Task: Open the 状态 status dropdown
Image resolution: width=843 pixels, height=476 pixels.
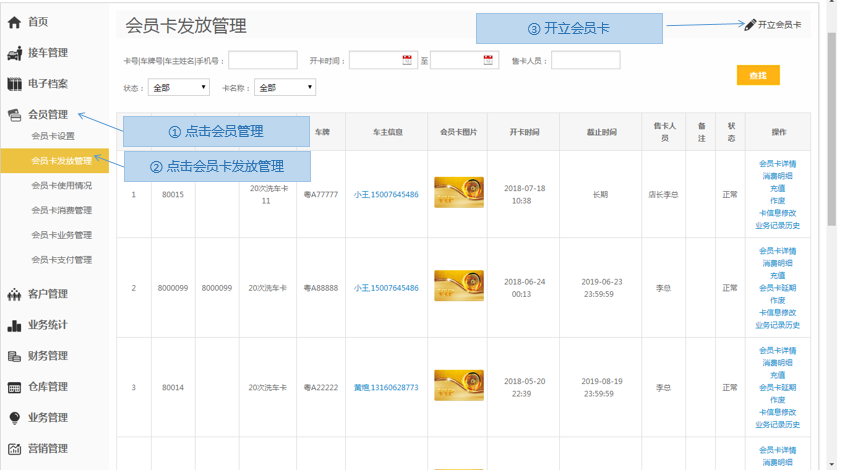Action: point(178,88)
